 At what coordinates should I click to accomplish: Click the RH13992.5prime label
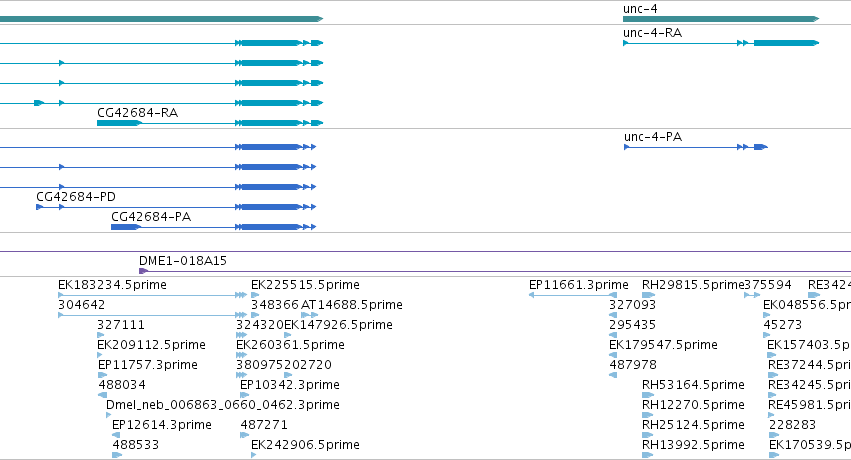(x=693, y=445)
